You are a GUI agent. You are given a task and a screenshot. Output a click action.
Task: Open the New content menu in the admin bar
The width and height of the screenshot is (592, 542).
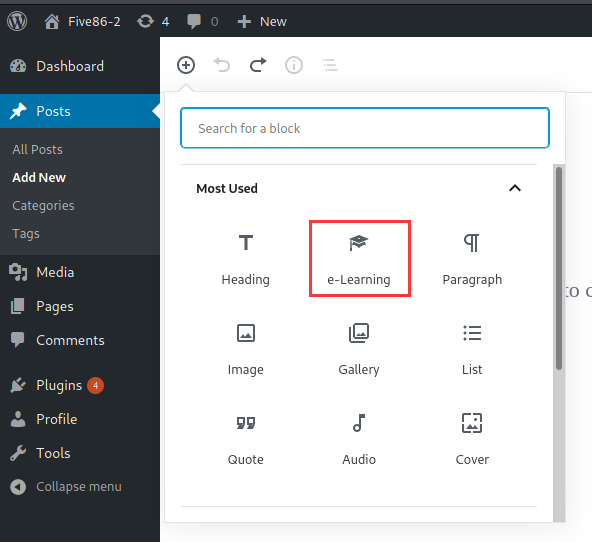coord(262,22)
